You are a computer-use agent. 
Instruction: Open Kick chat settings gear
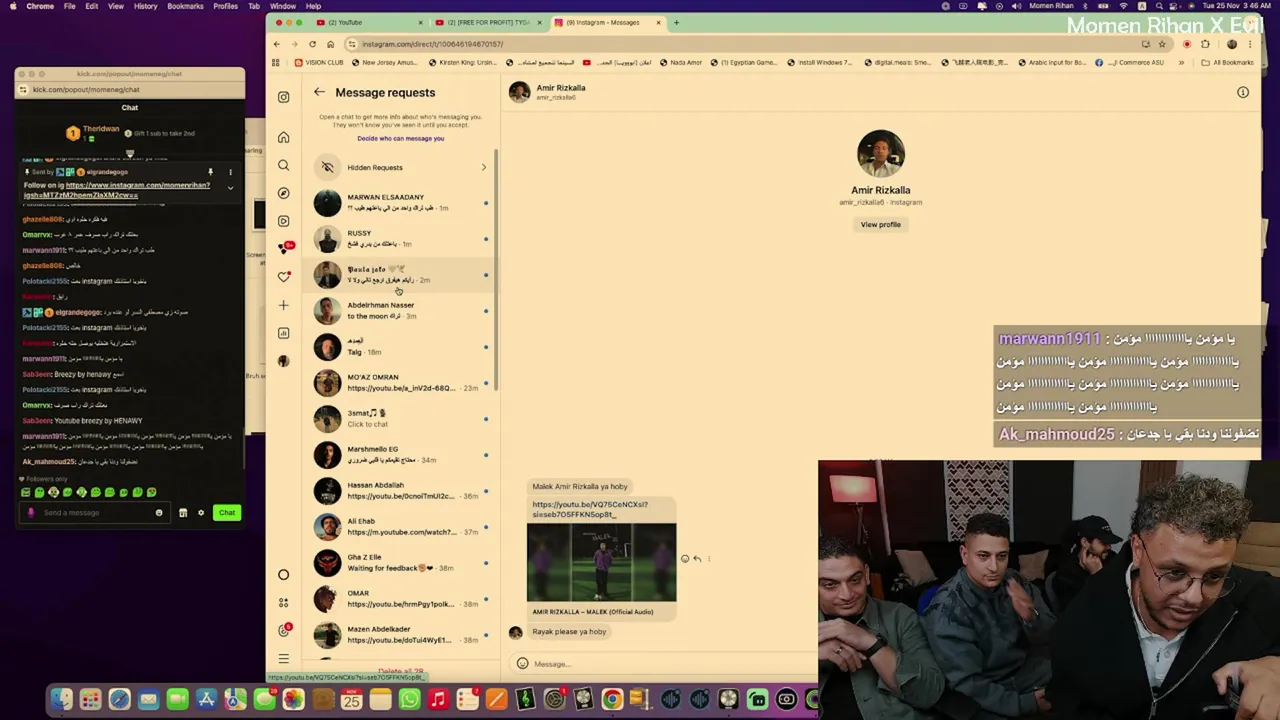(201, 513)
